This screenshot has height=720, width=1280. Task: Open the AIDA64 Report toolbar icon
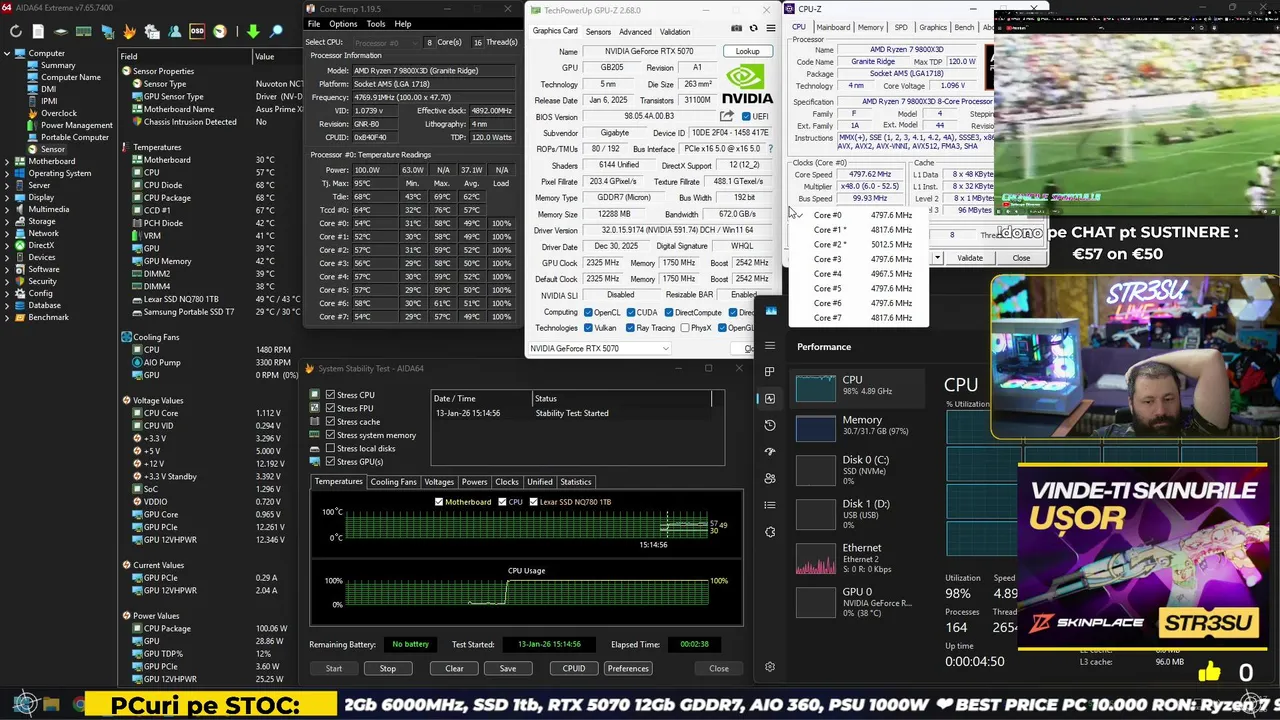38,31
